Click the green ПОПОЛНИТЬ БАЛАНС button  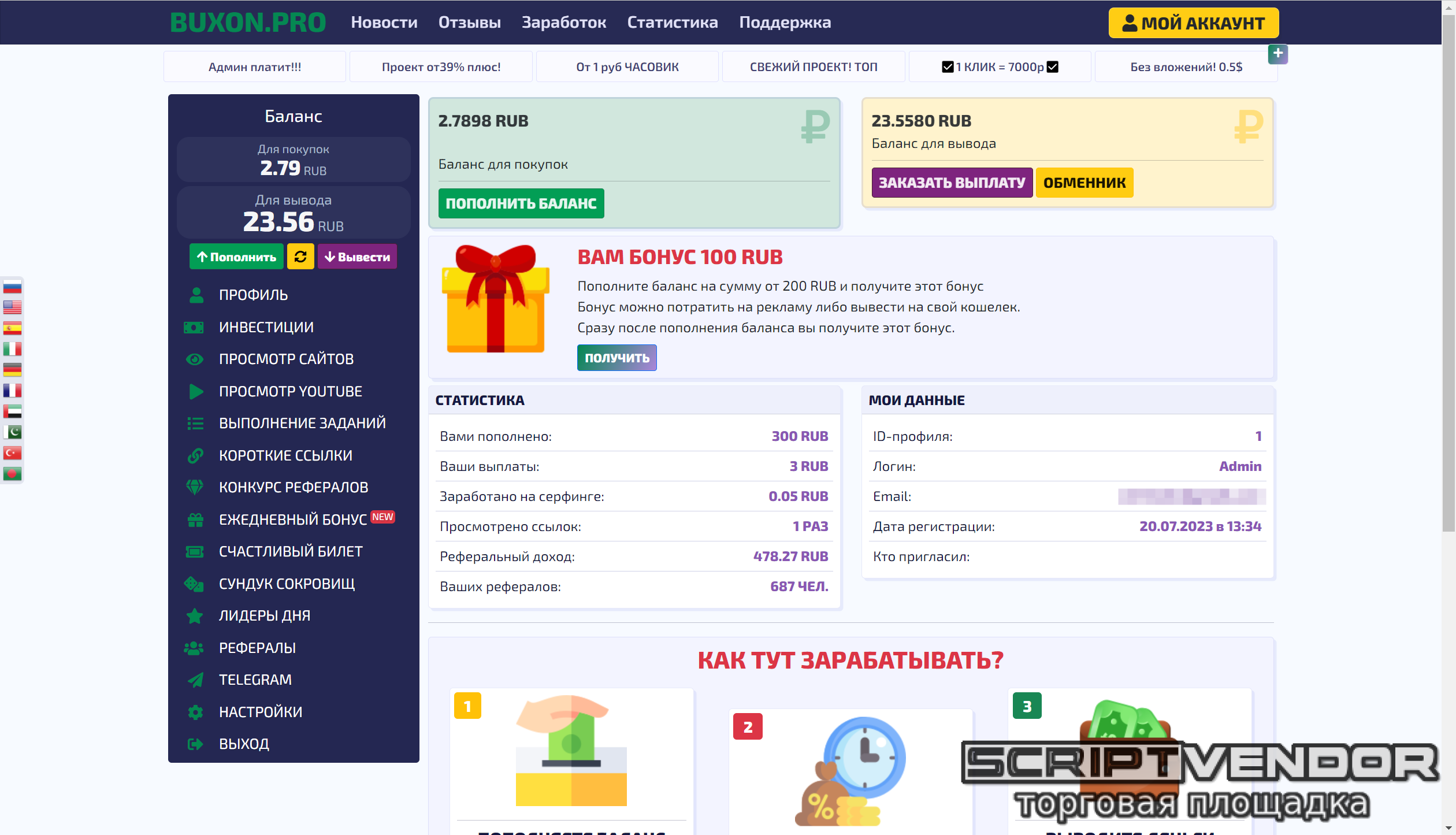pyautogui.click(x=521, y=203)
